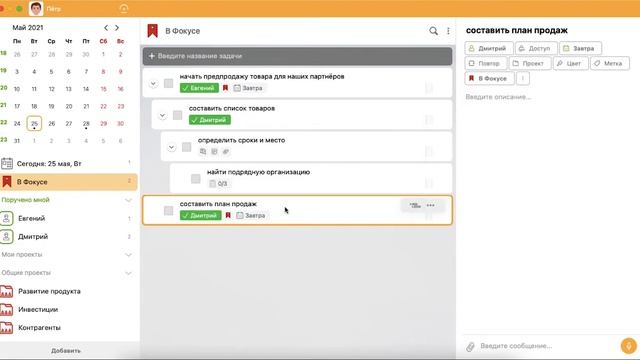Click the note icon under 'определить сроки и место'
This screenshot has height=360, width=640.
tap(214, 151)
